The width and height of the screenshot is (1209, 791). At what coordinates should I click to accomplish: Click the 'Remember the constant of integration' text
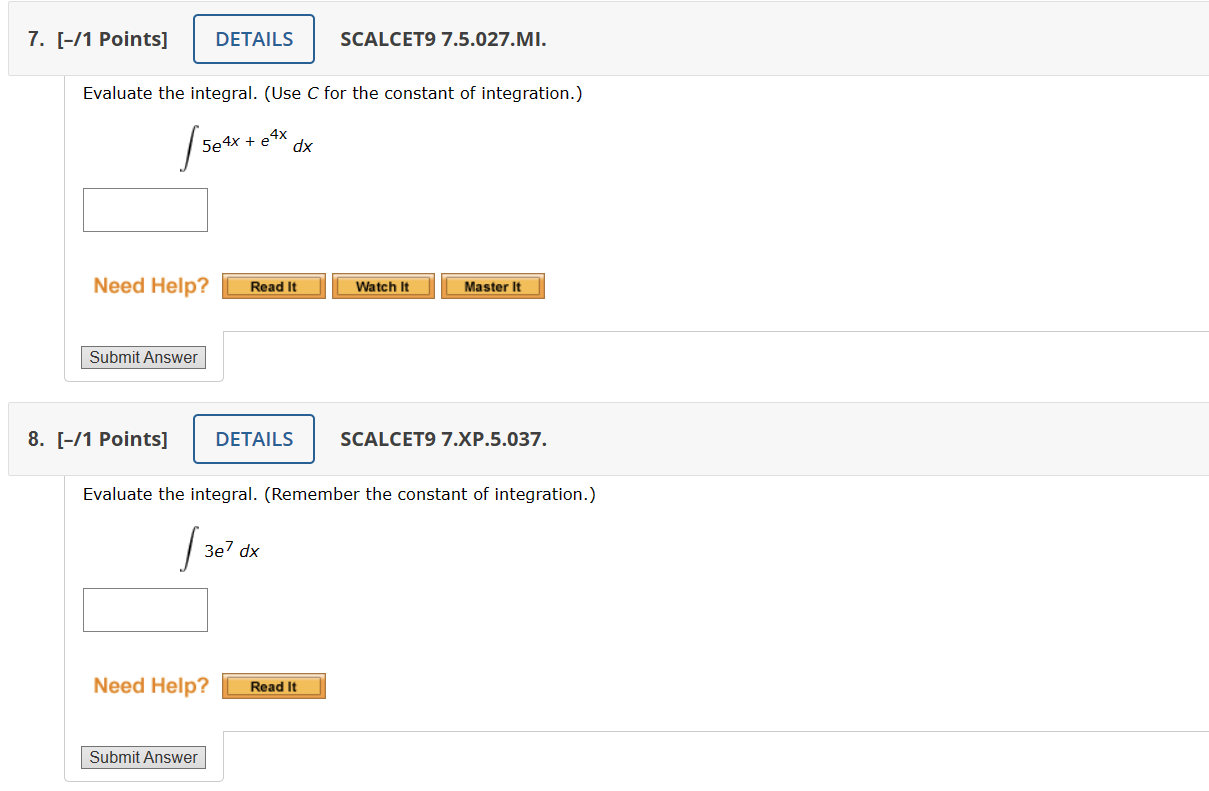click(430, 494)
